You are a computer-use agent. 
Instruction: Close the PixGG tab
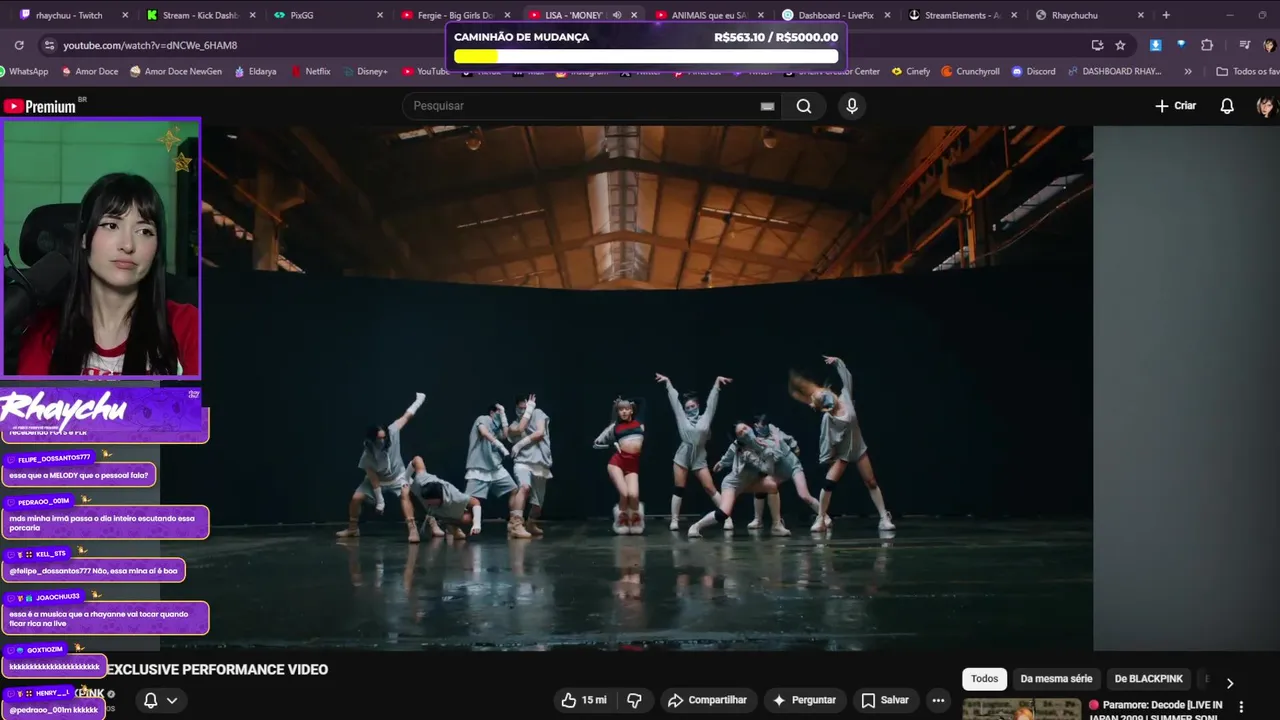pos(379,15)
